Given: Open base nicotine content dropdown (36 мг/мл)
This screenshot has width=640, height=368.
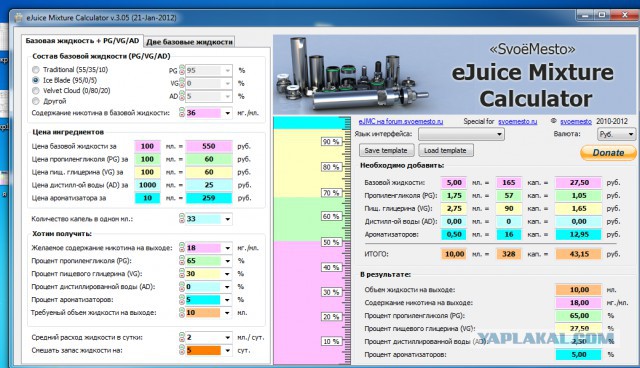Looking at the screenshot, I should click(x=227, y=113).
